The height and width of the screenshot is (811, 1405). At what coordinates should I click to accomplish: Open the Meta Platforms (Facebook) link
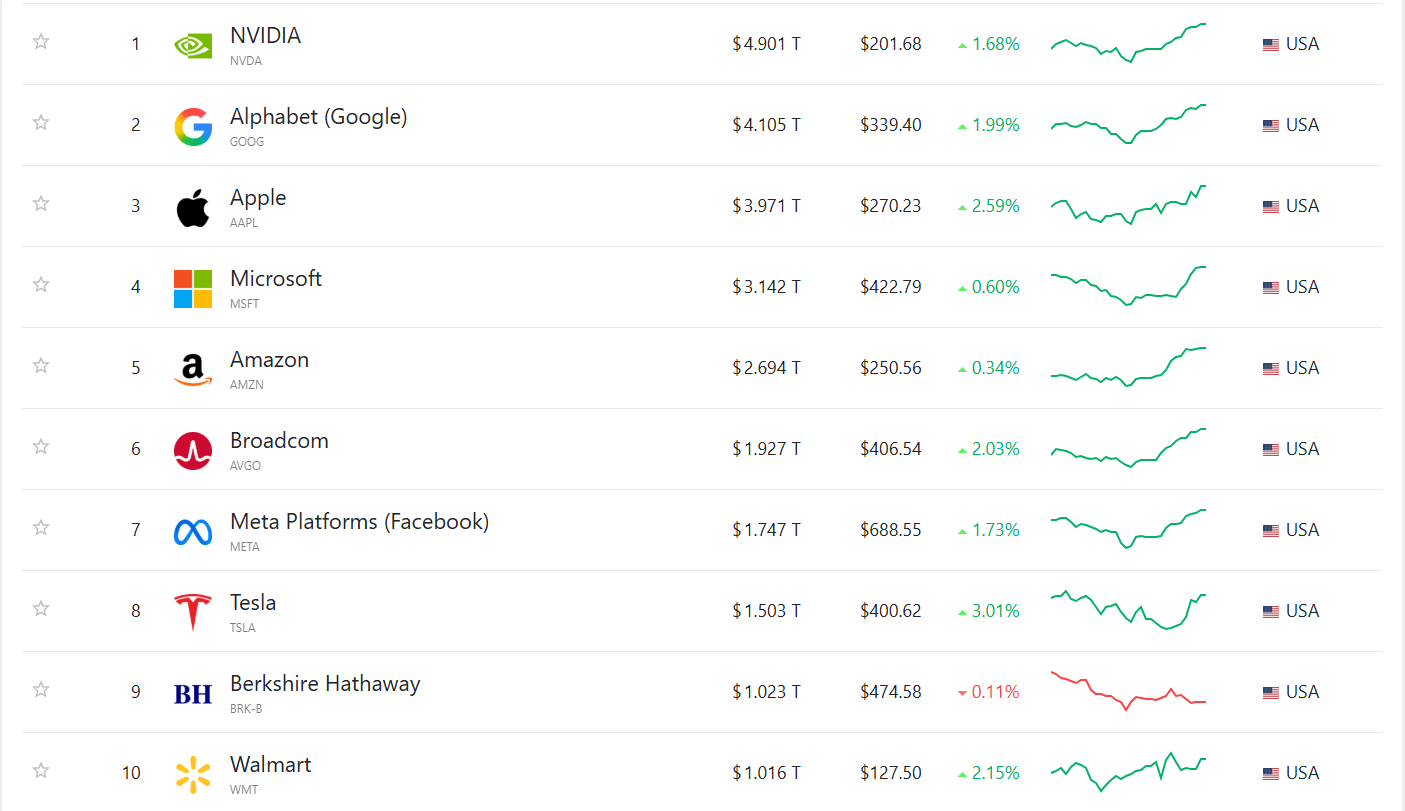click(x=359, y=521)
